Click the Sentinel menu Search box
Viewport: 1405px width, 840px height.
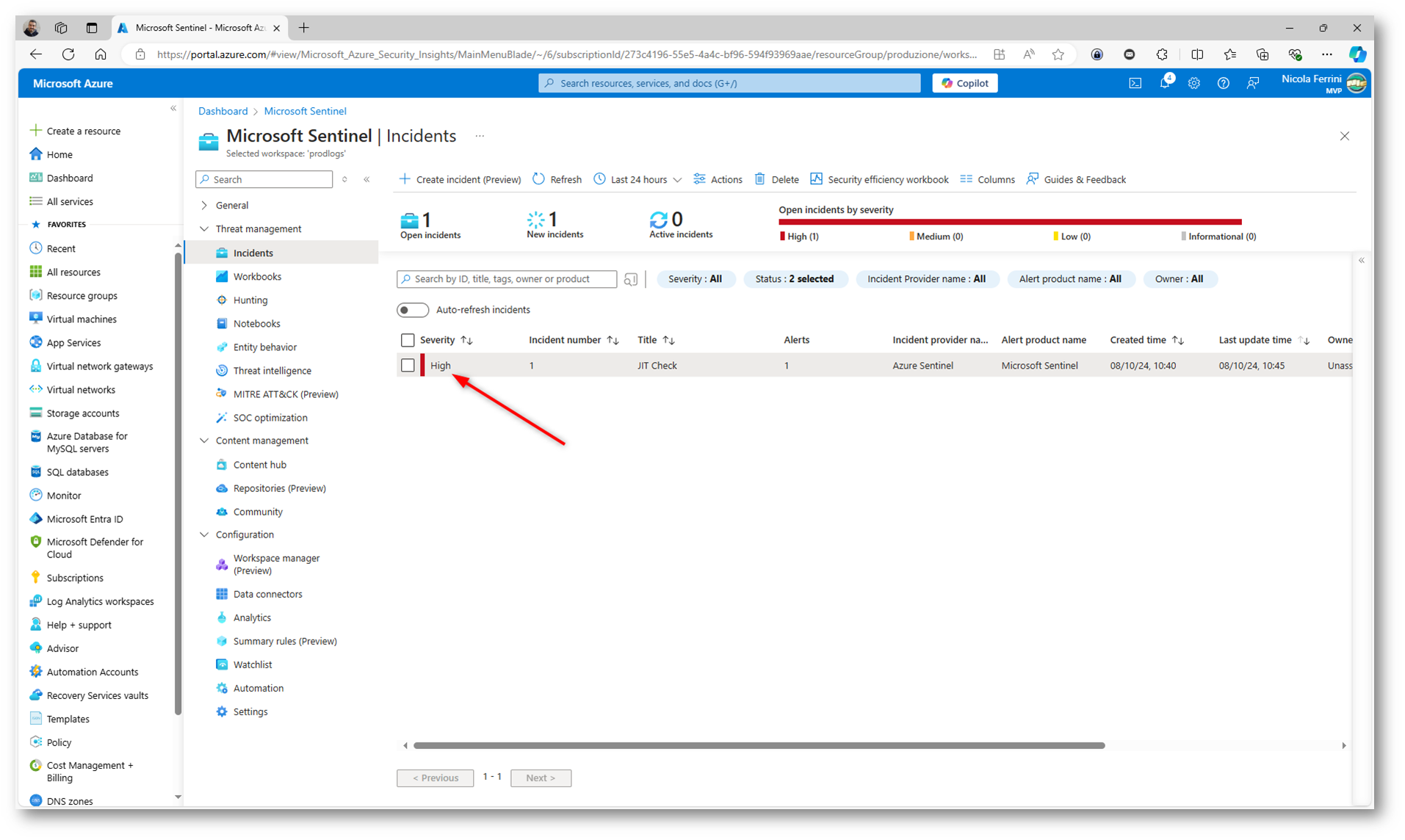(264, 179)
